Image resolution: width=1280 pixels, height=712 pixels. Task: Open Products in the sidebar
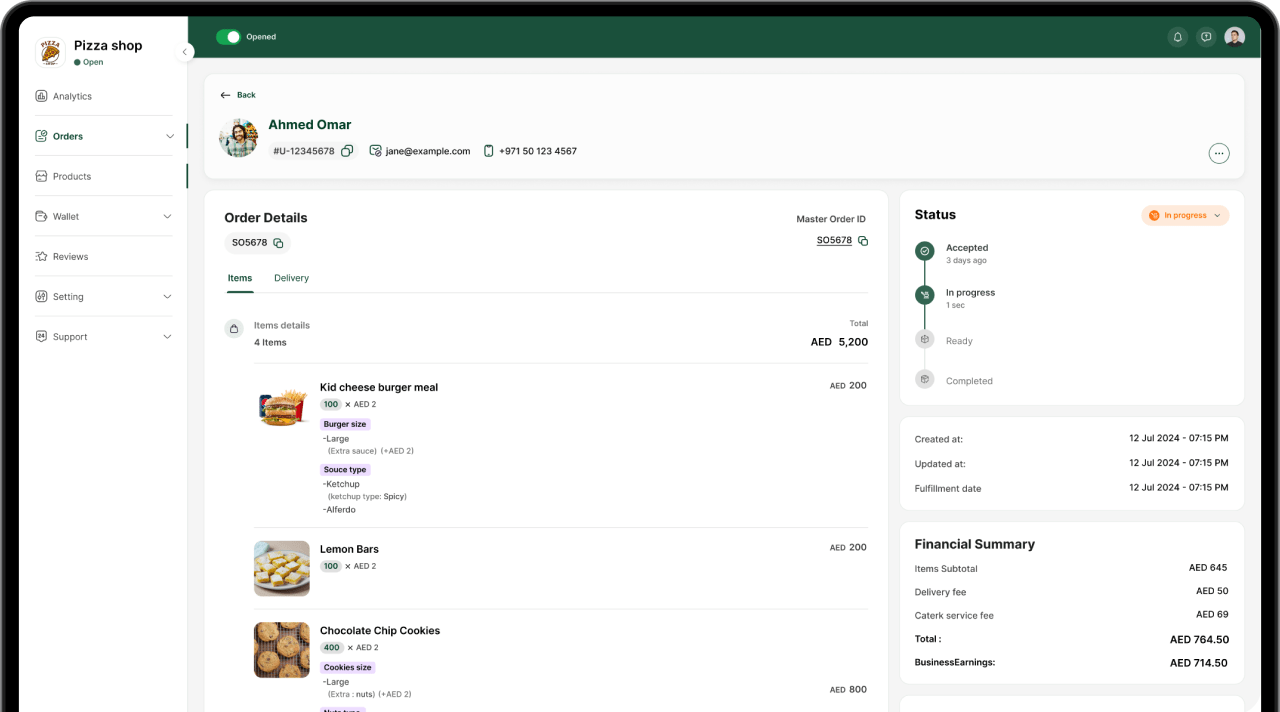(72, 176)
